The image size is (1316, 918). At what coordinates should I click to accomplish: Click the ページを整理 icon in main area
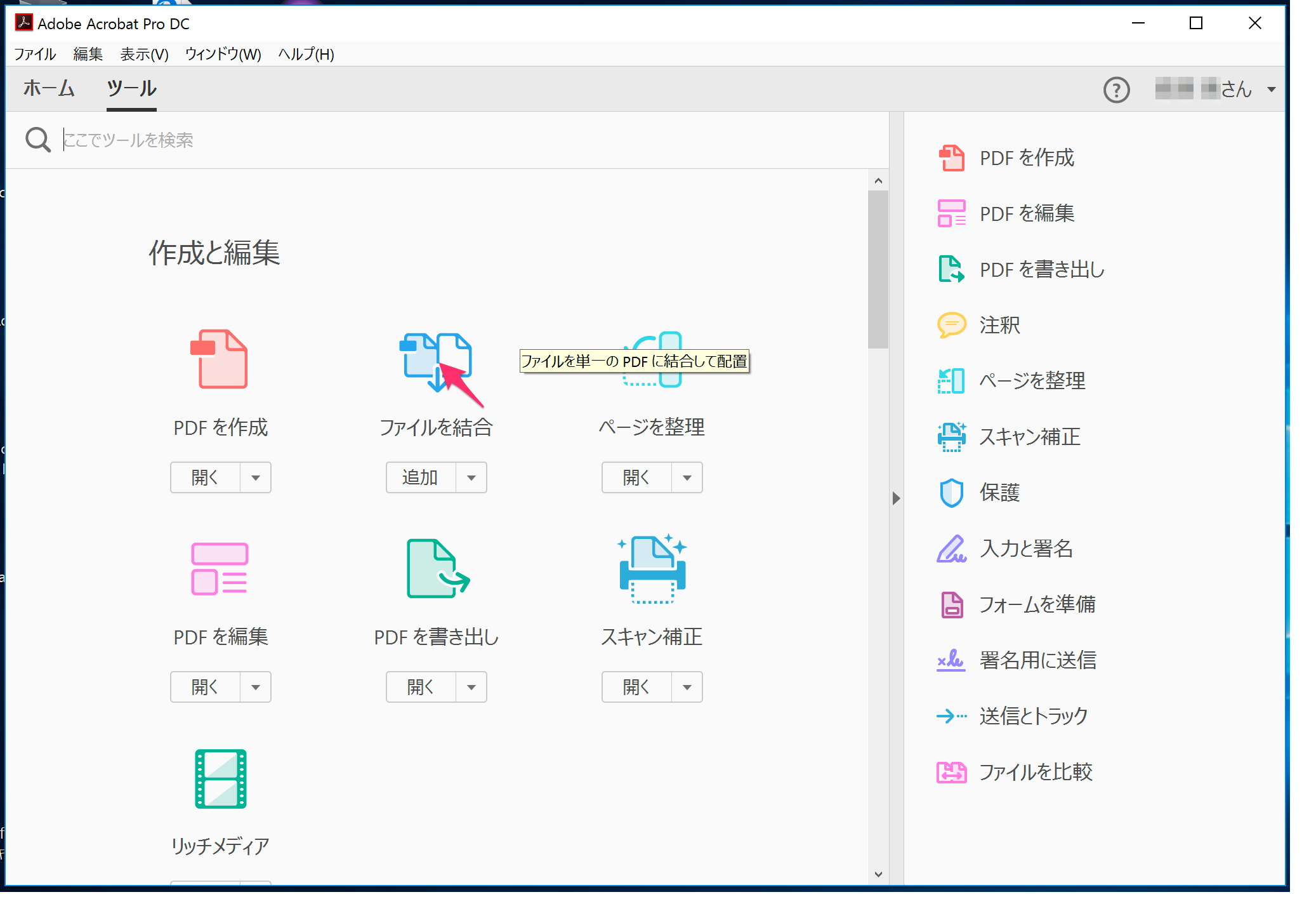[652, 359]
